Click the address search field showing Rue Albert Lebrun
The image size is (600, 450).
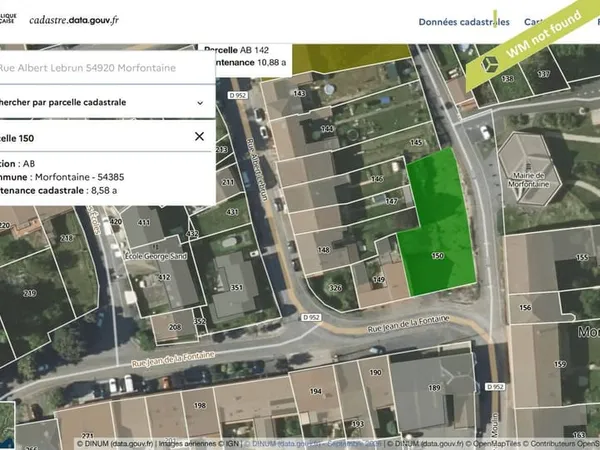(107, 68)
